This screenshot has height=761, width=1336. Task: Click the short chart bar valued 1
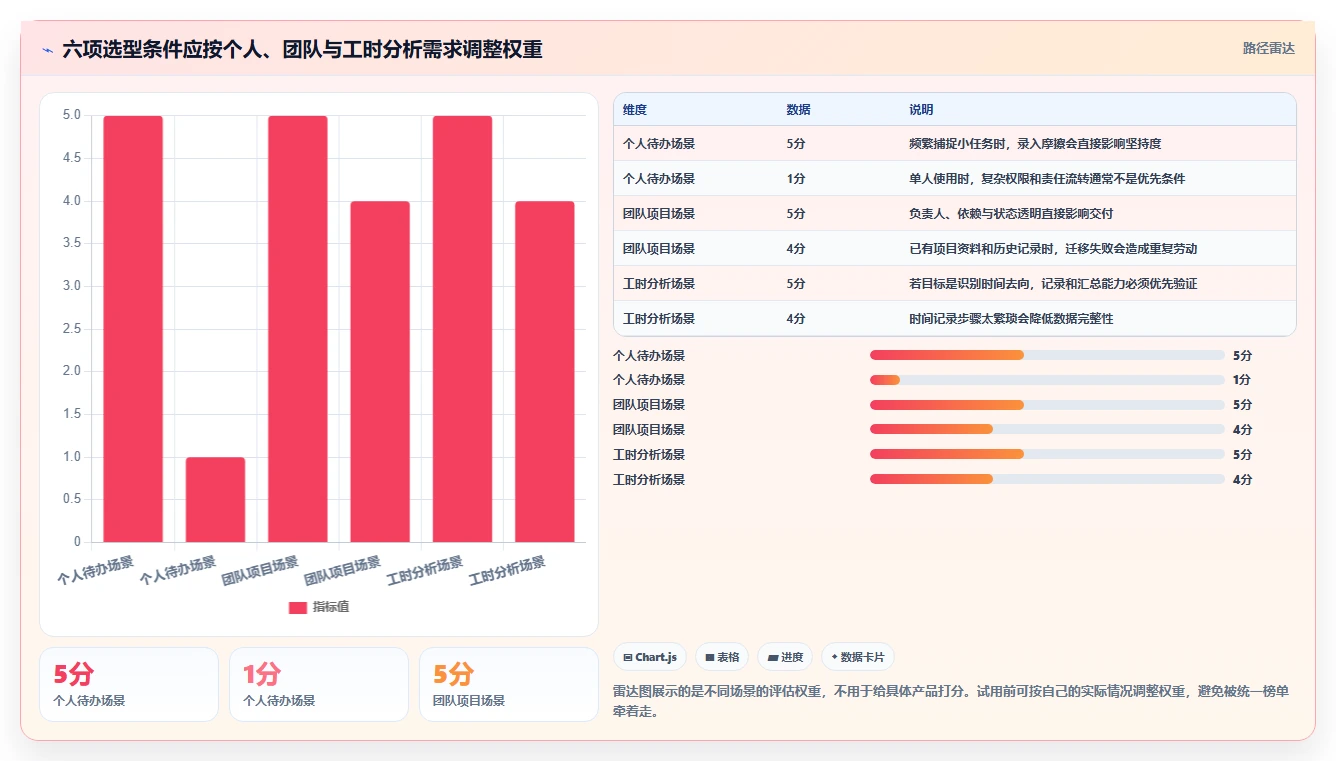coord(215,500)
